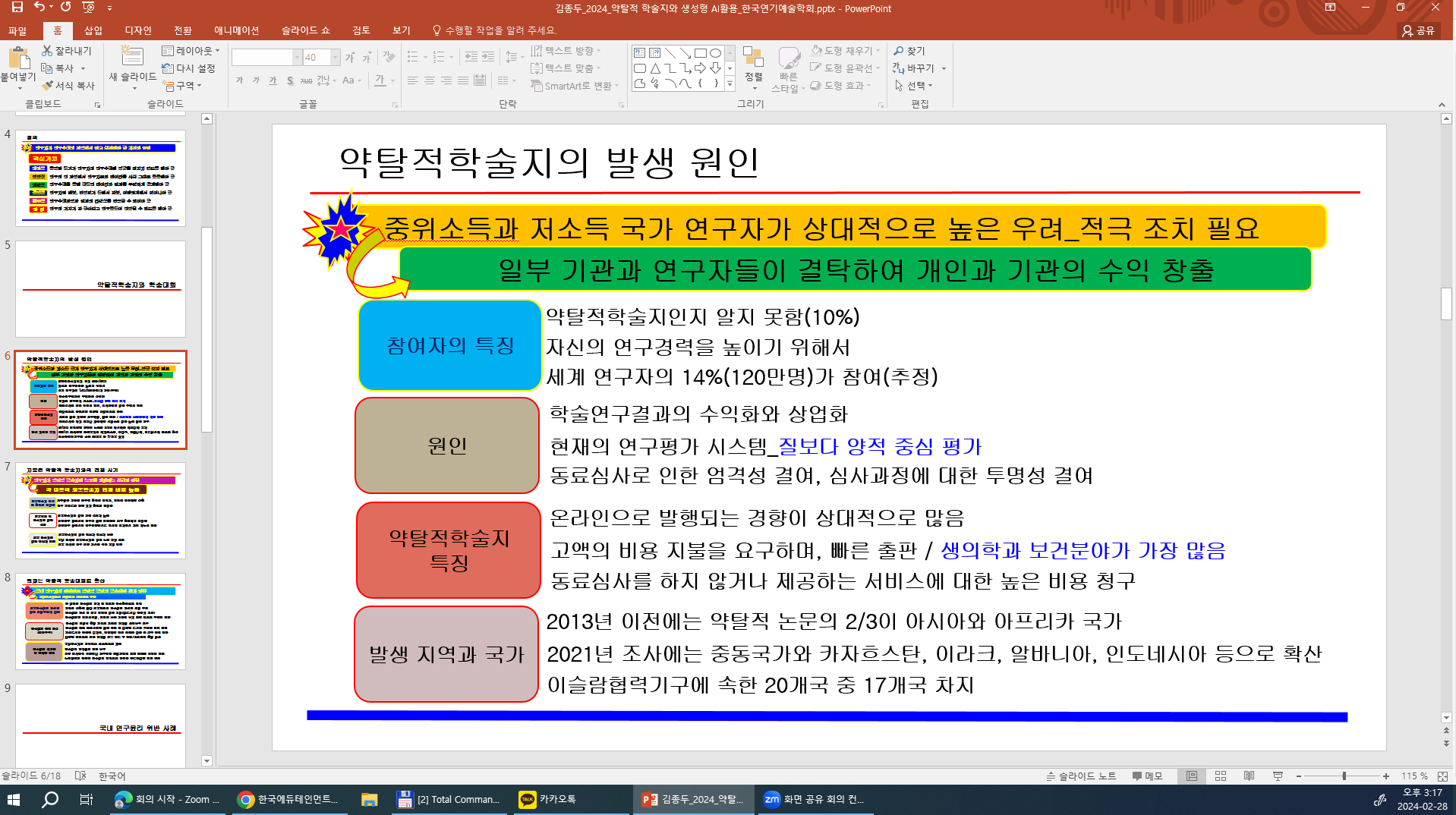
Task: Toggle underline formatting in font group
Action: coord(273,80)
